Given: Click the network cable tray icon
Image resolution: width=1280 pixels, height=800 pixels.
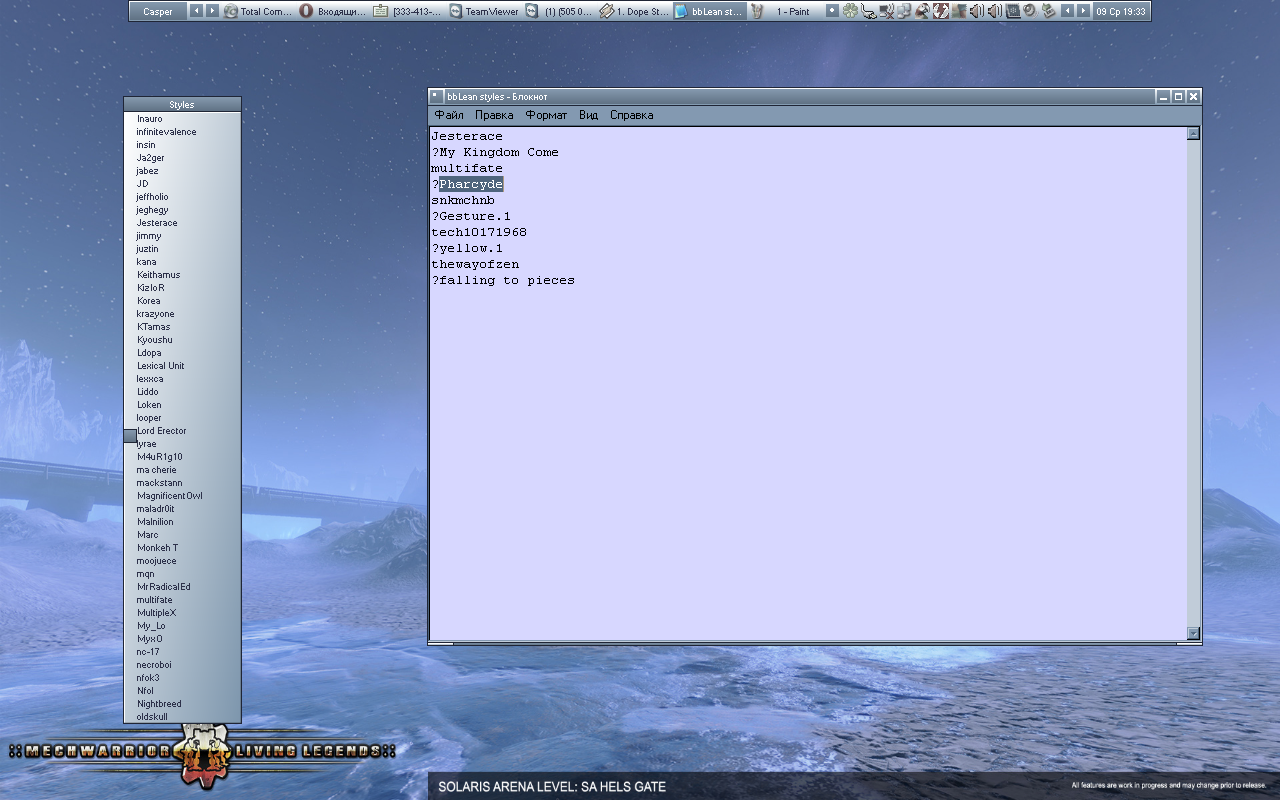Looking at the screenshot, I should click(x=868, y=11).
